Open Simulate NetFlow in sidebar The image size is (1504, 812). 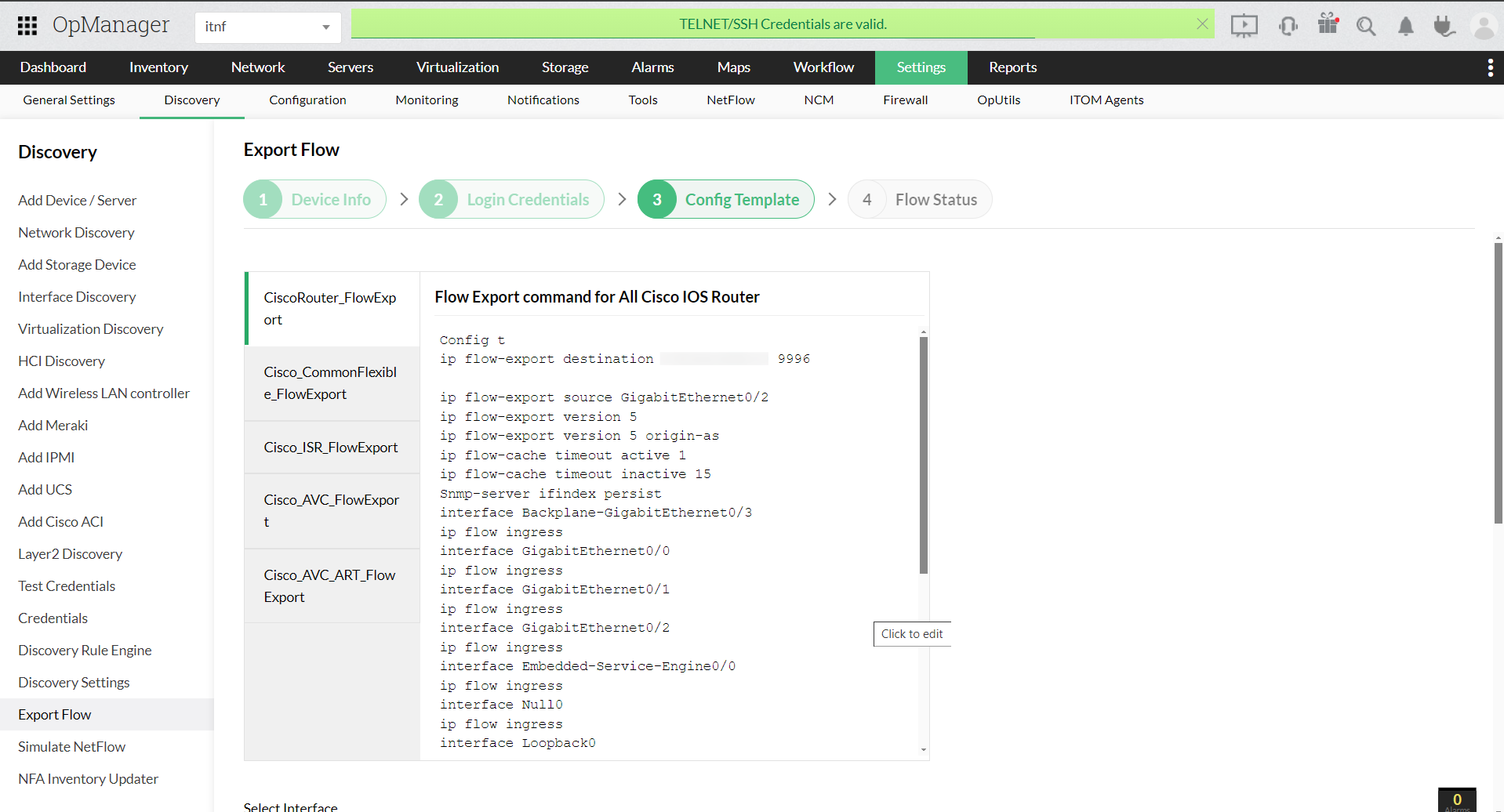(x=71, y=747)
